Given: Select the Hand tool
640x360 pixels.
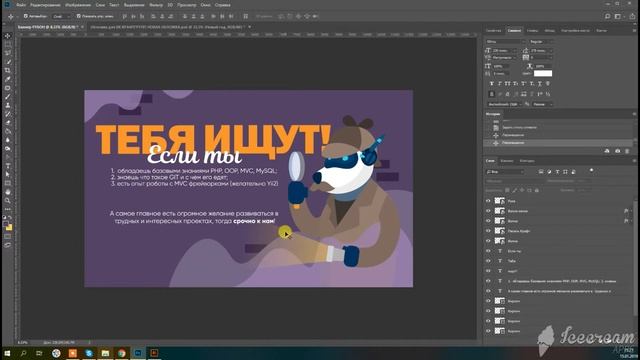Looking at the screenshot, I should pyautogui.click(x=8, y=192).
